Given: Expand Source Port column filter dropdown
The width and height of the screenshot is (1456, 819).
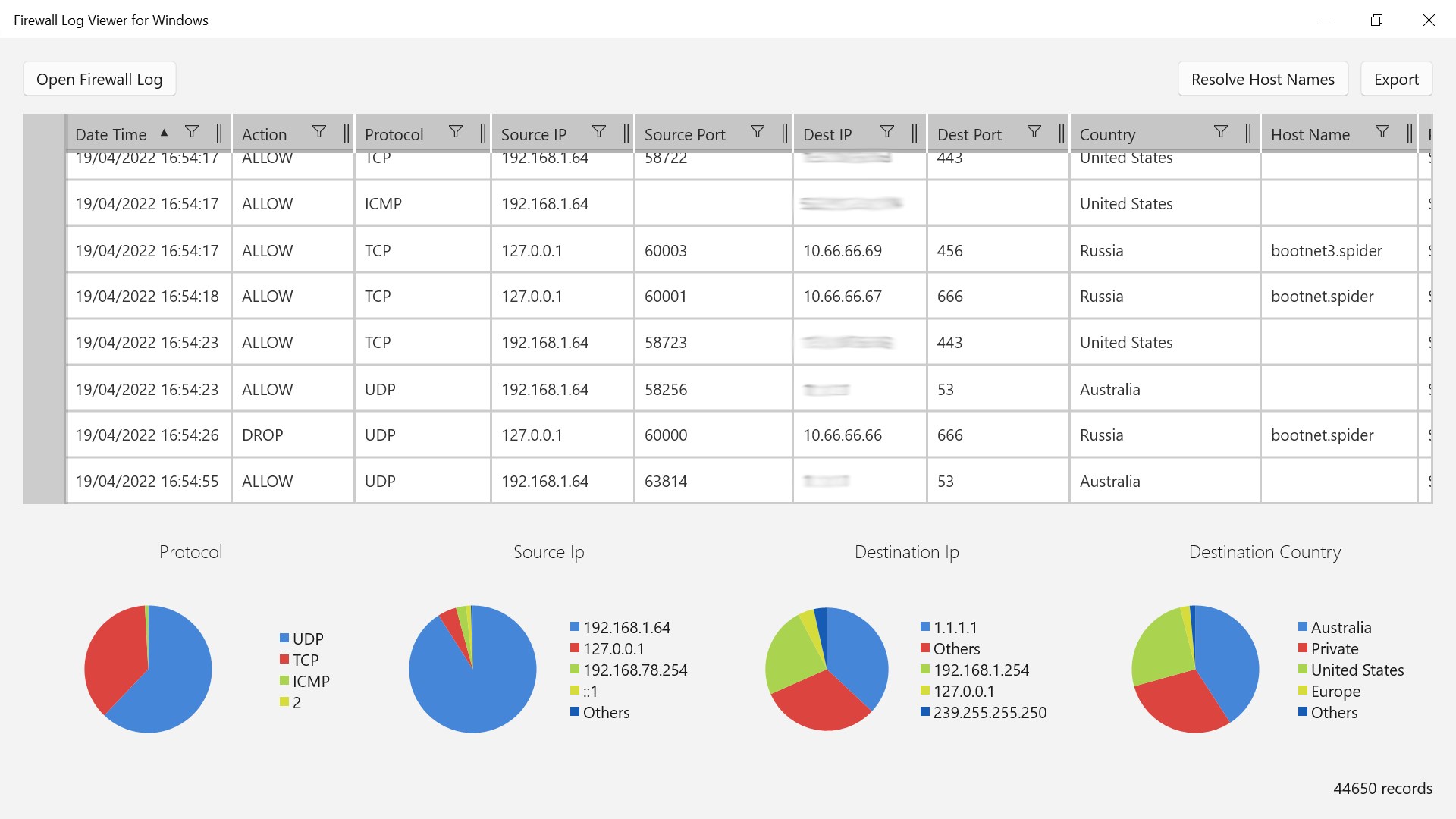Looking at the screenshot, I should tap(757, 133).
